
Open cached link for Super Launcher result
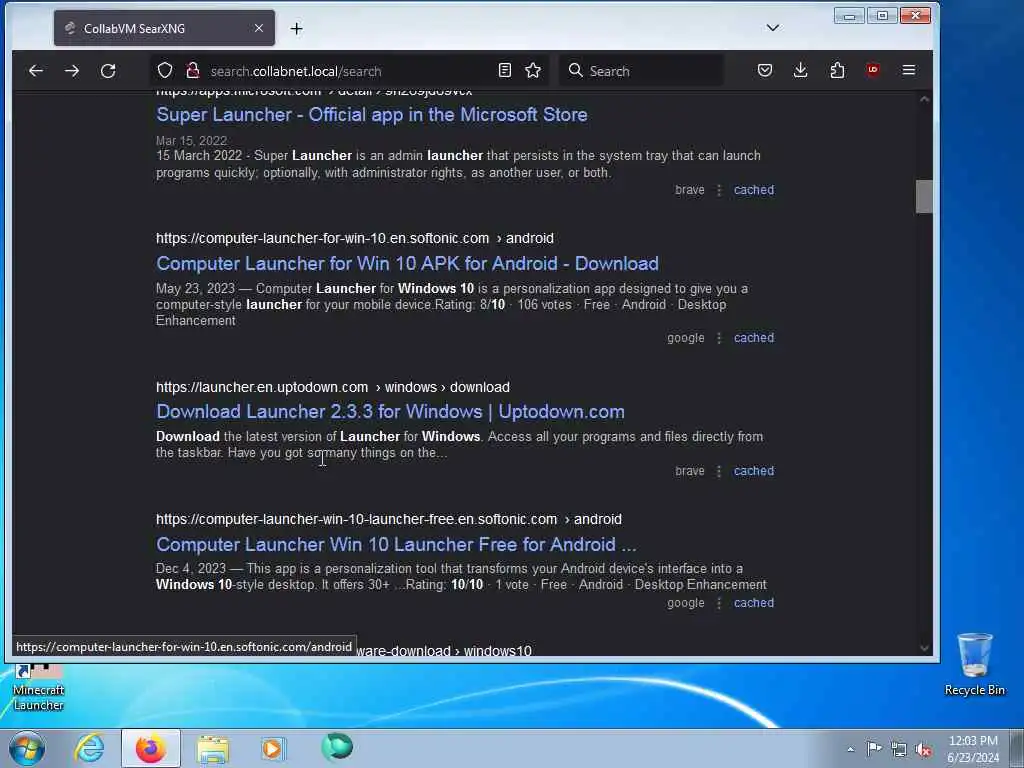(754, 190)
